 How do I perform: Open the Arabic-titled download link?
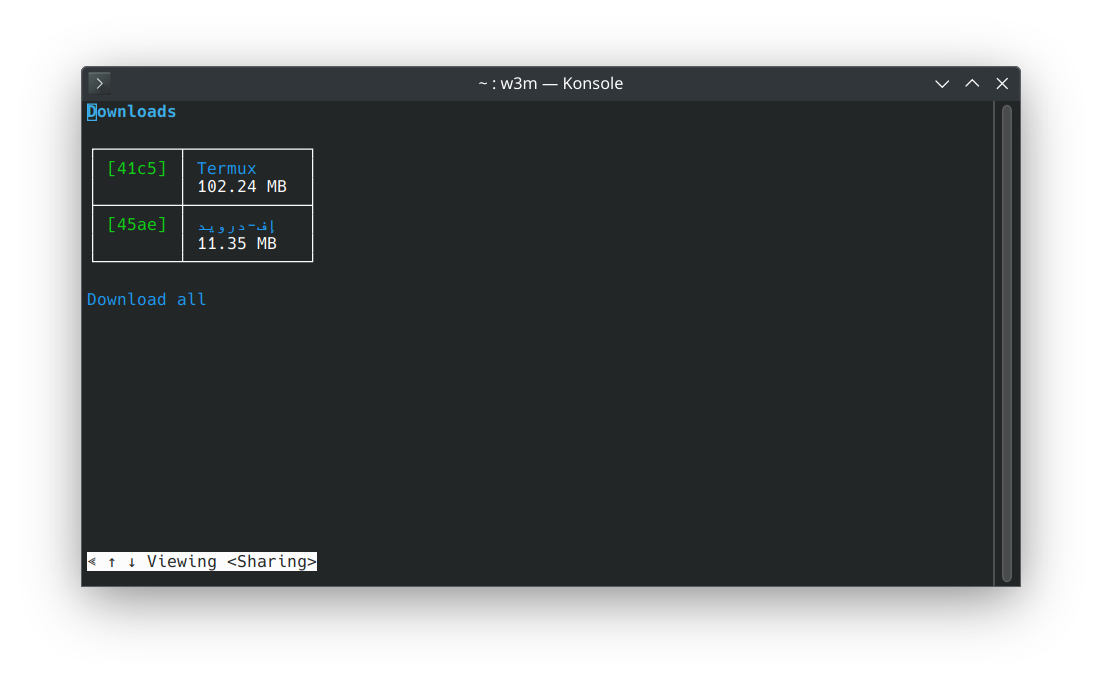[x=237, y=225]
